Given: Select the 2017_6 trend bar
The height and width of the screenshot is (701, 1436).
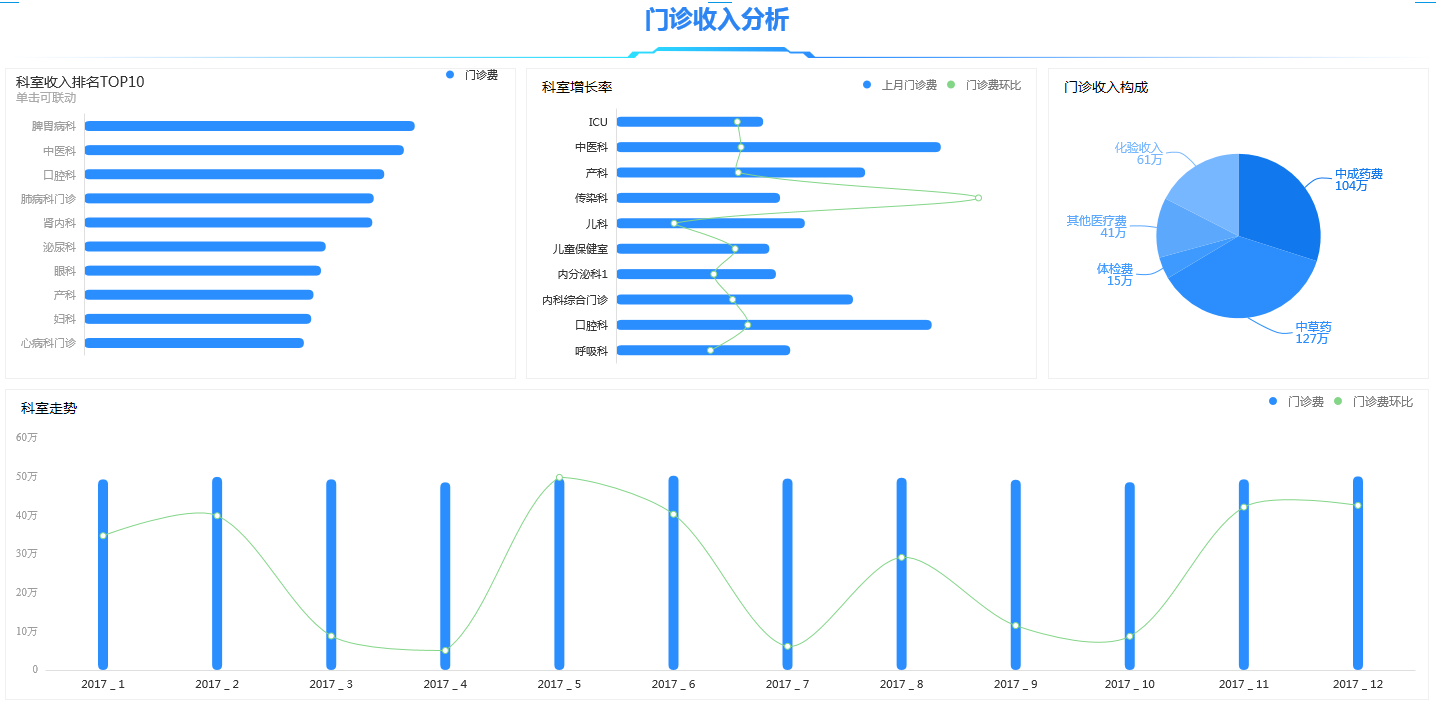Looking at the screenshot, I should 673,573.
